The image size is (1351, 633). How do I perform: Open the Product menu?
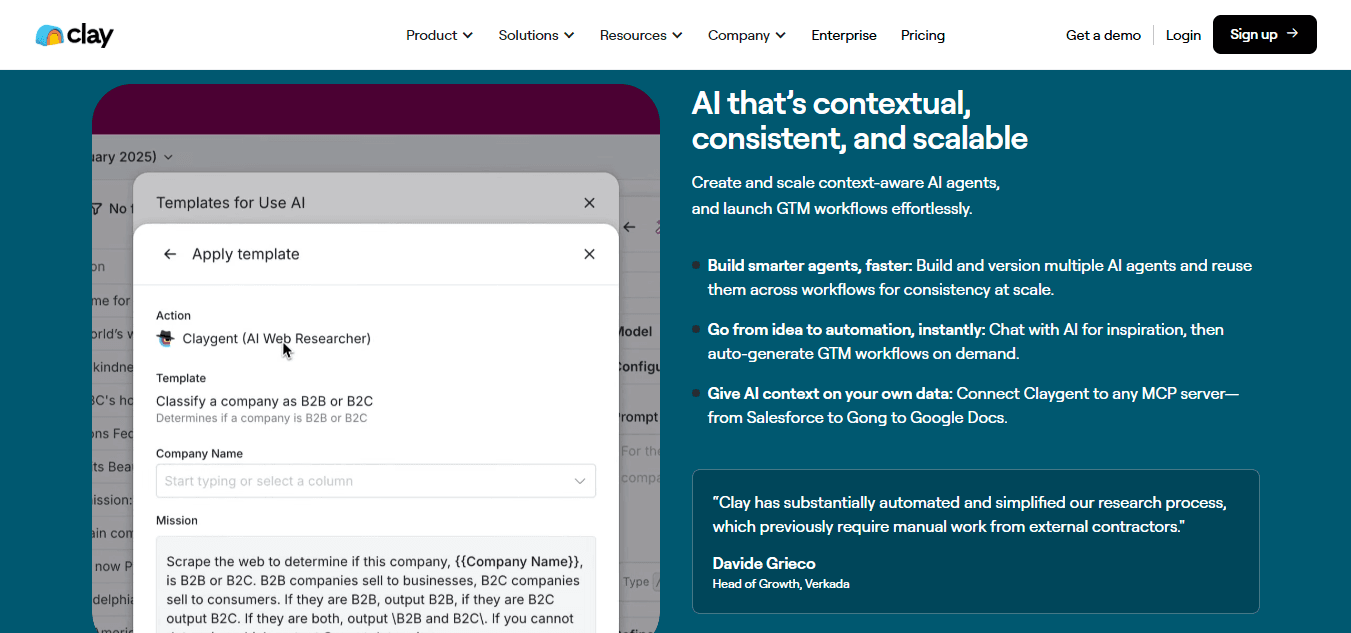[439, 35]
